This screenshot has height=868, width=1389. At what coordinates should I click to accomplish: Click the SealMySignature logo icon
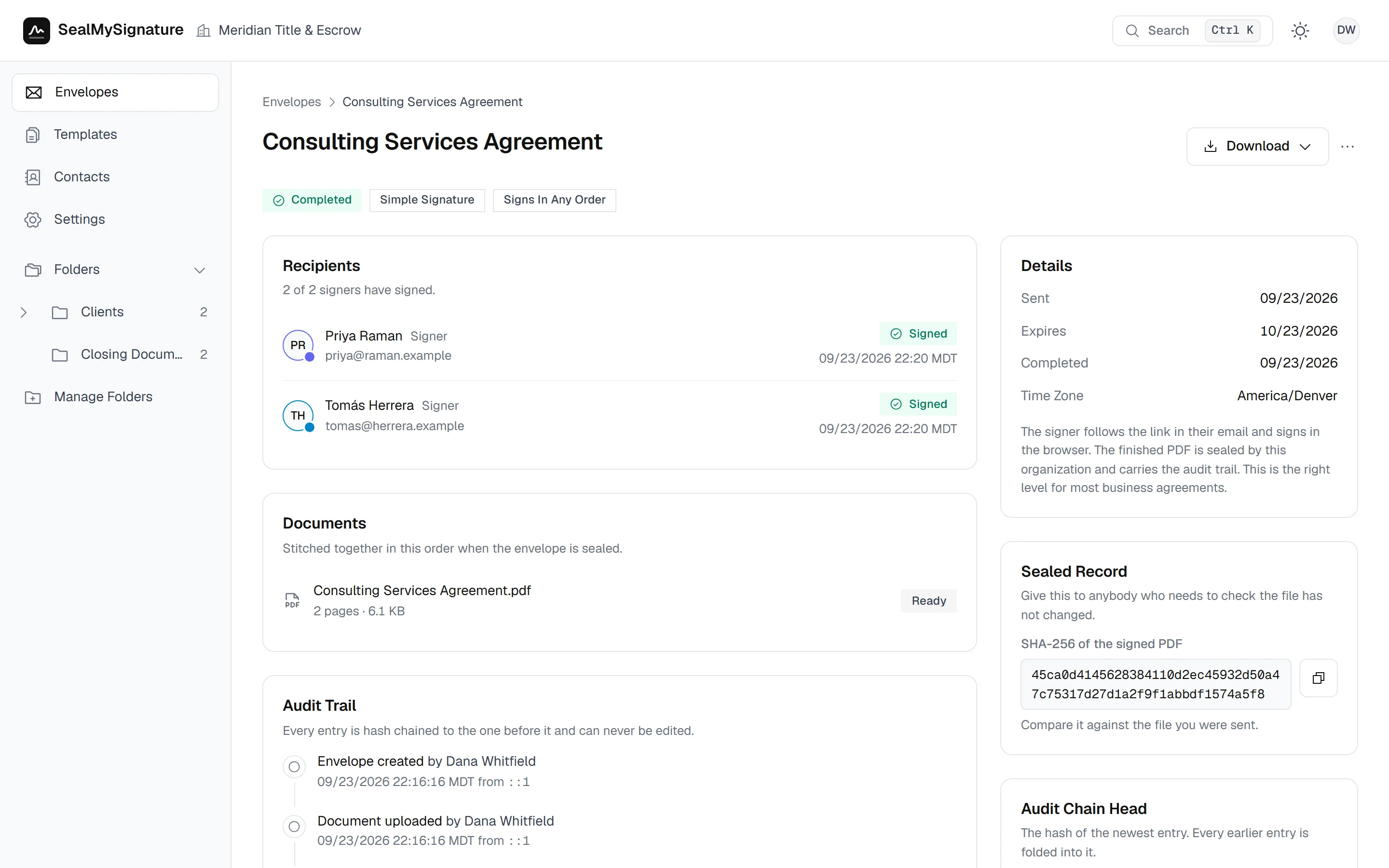click(36, 30)
